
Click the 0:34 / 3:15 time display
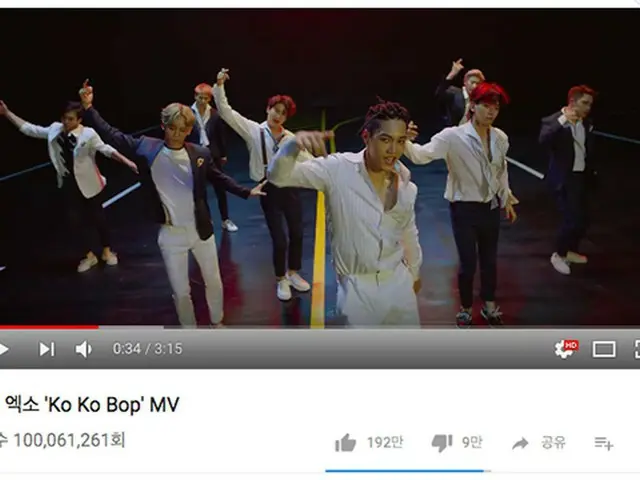click(148, 349)
